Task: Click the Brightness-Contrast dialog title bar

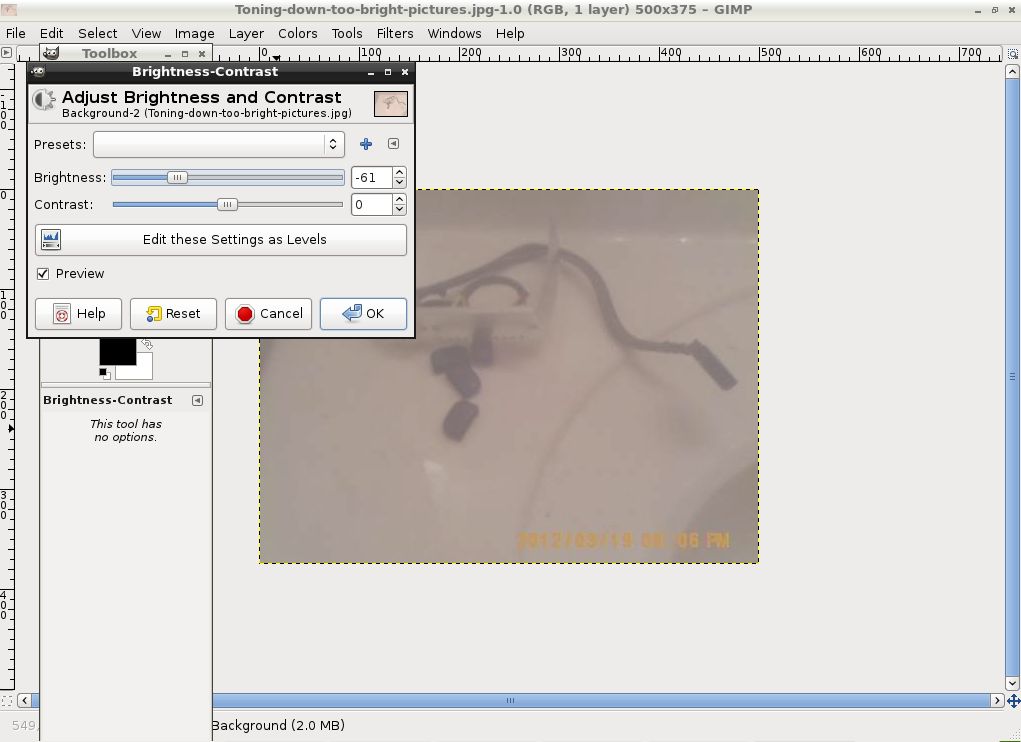Action: click(221, 72)
